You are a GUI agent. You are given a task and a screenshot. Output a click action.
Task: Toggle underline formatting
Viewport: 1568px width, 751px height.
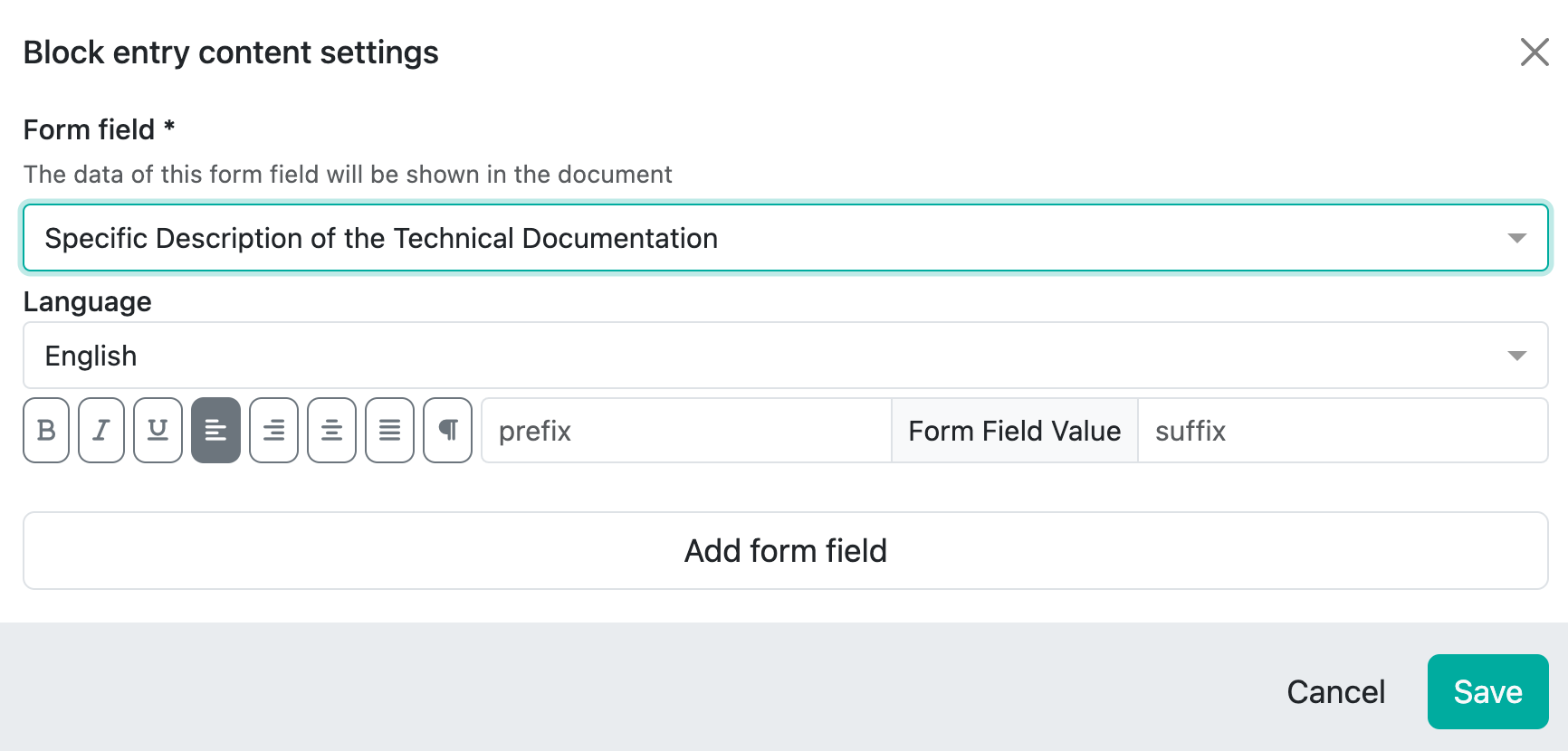(158, 431)
